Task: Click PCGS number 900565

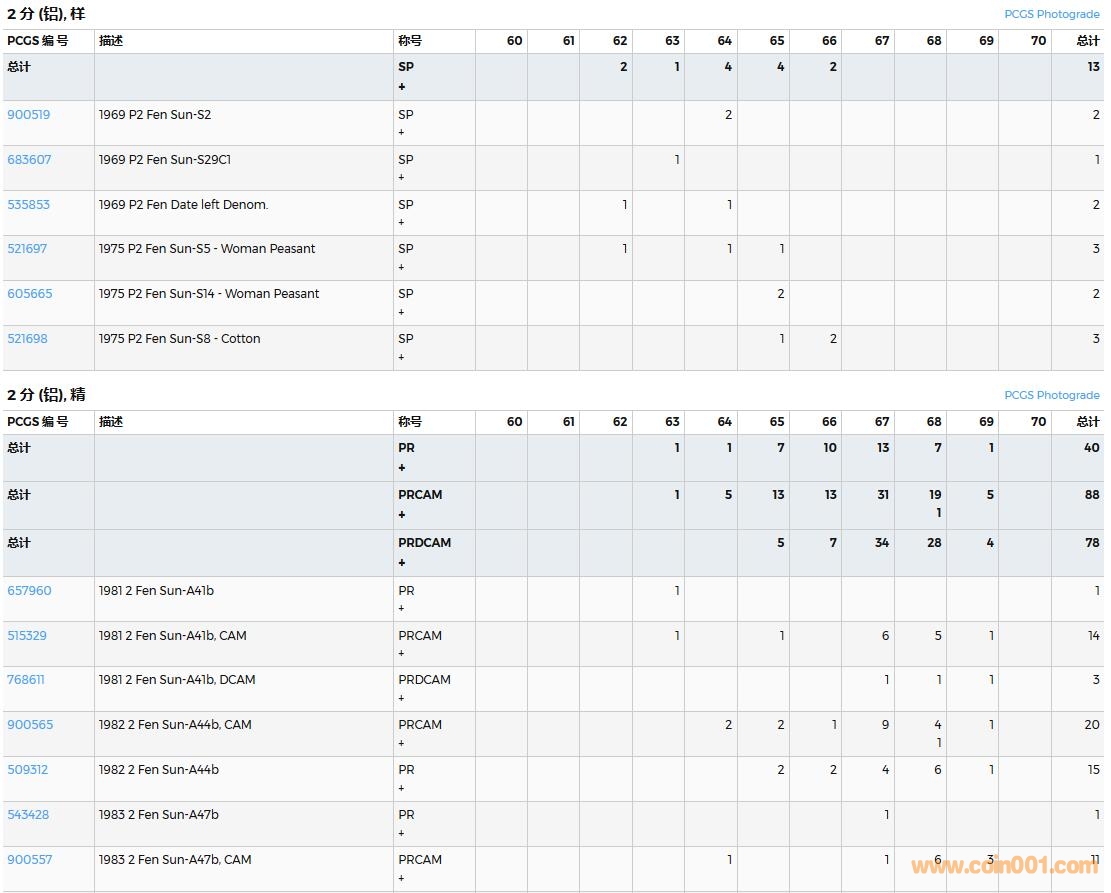Action: (30, 725)
